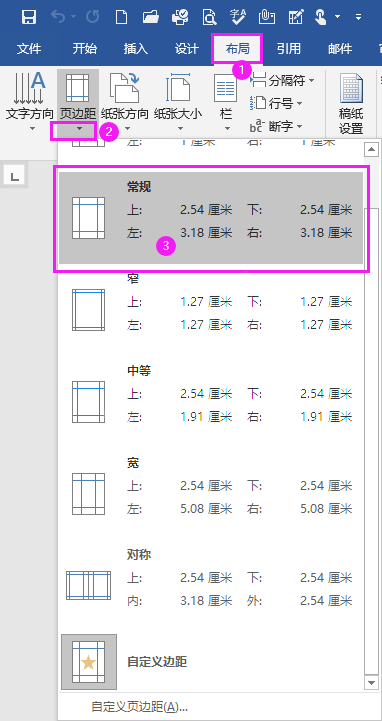Choose the 窄 narrow margin preset
Image resolution: width=382 pixels, height=721 pixels.
point(211,310)
